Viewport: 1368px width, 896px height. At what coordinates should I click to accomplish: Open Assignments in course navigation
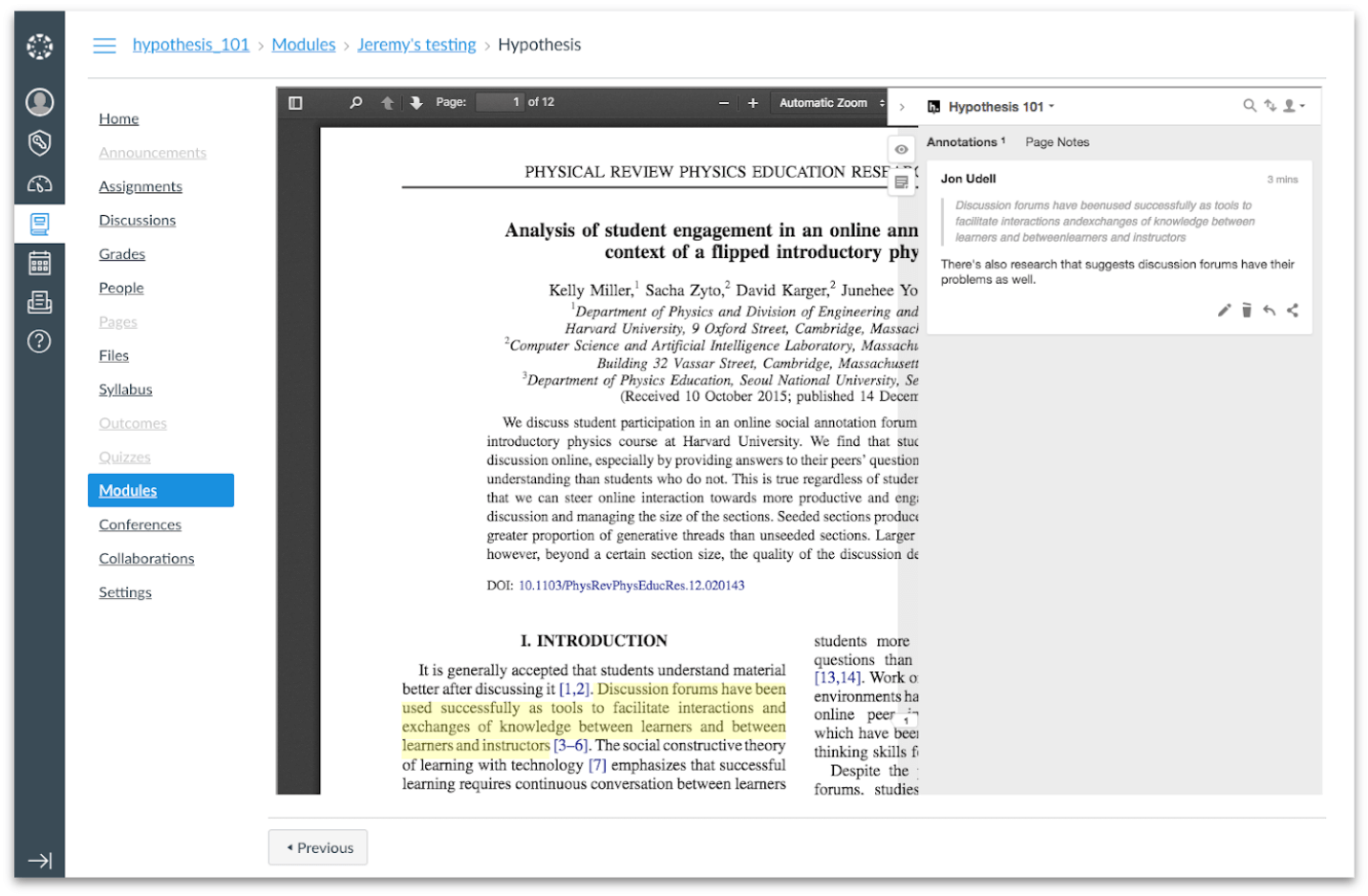(140, 186)
